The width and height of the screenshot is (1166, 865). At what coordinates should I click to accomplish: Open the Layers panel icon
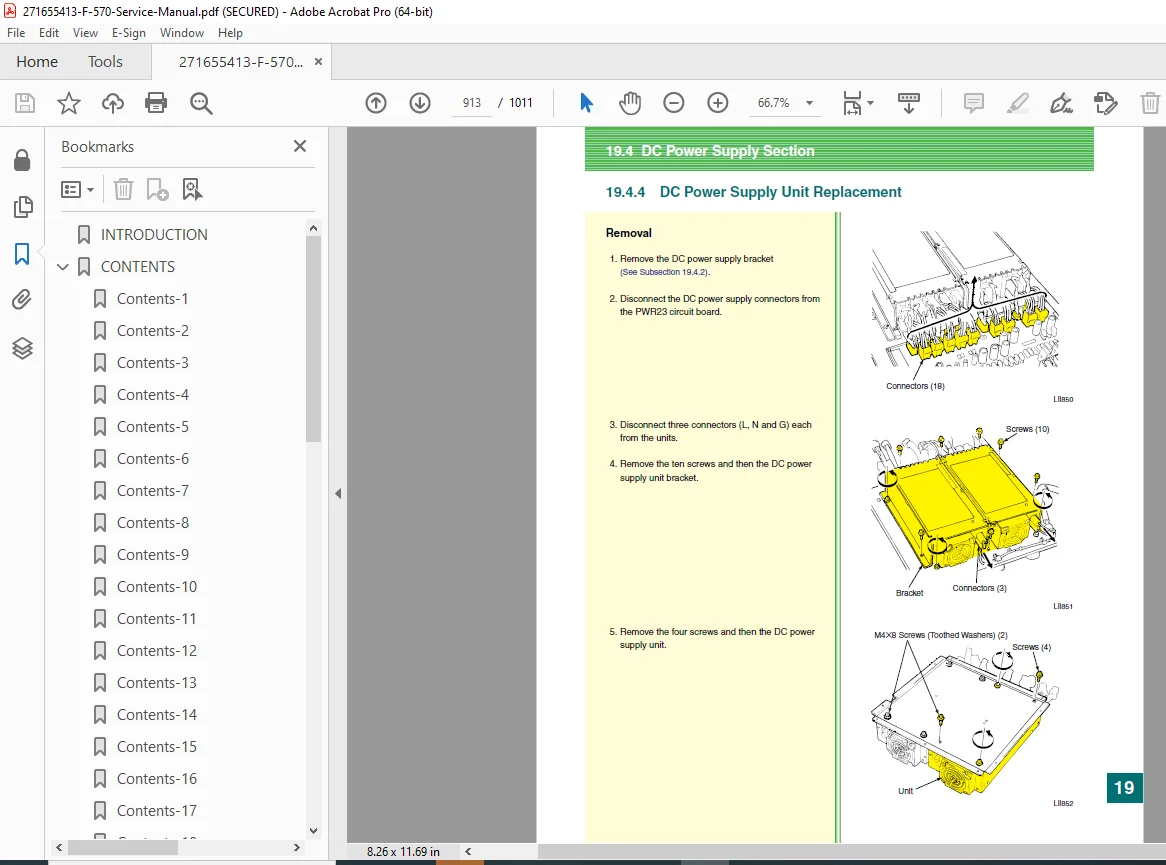point(22,347)
